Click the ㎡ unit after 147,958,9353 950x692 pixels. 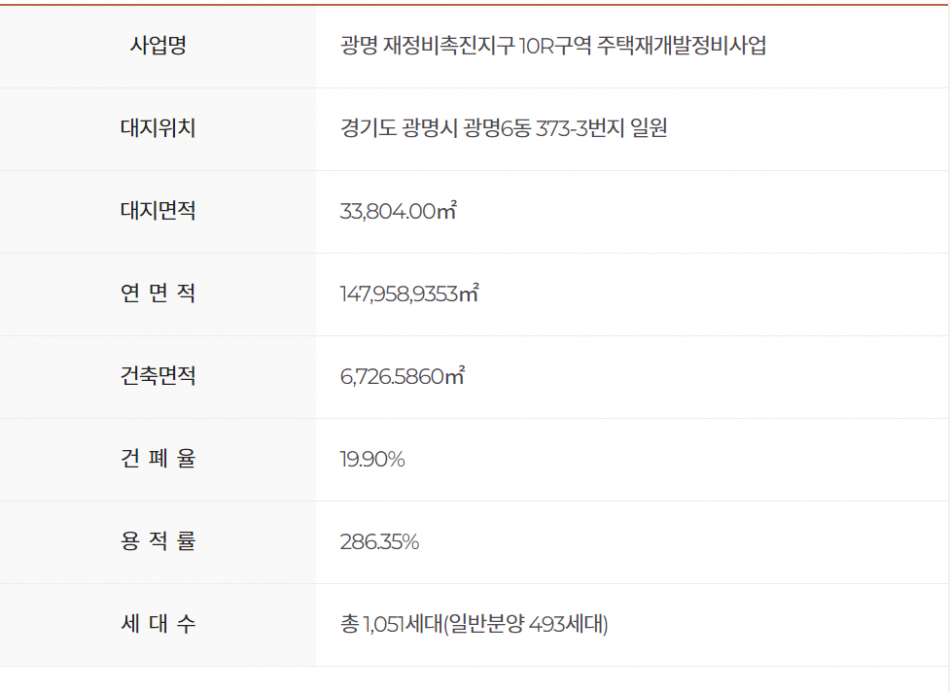coord(469,293)
